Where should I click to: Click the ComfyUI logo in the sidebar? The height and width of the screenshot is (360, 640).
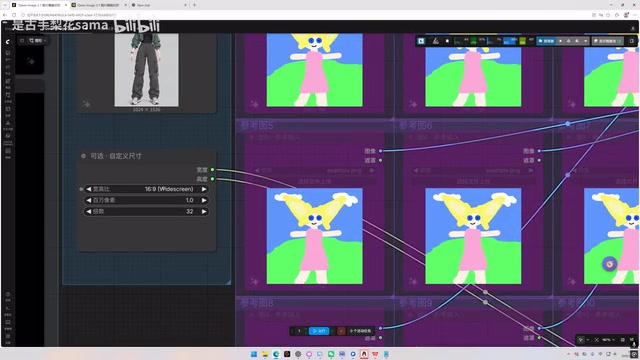click(8, 41)
